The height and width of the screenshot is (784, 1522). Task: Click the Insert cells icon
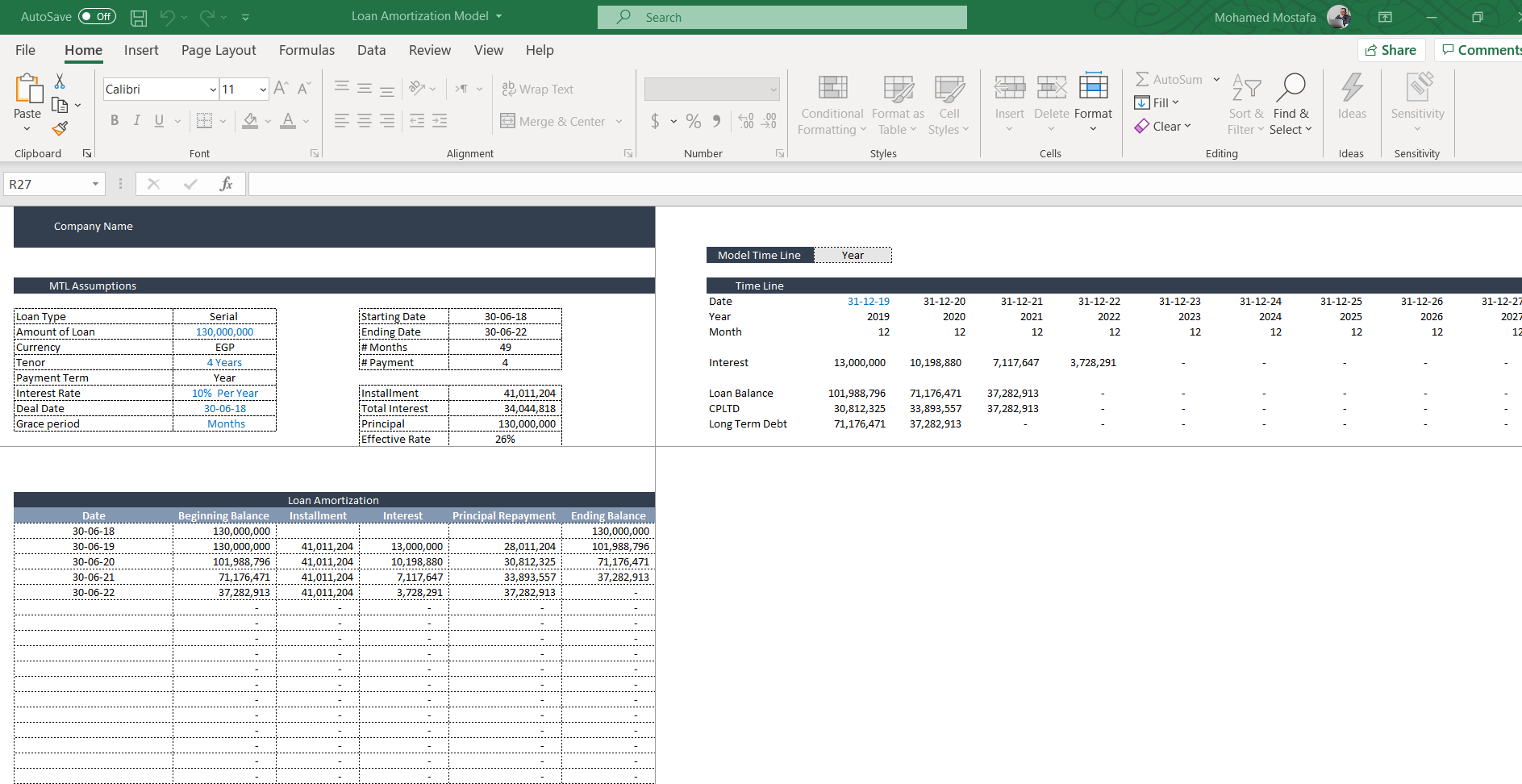(1009, 87)
